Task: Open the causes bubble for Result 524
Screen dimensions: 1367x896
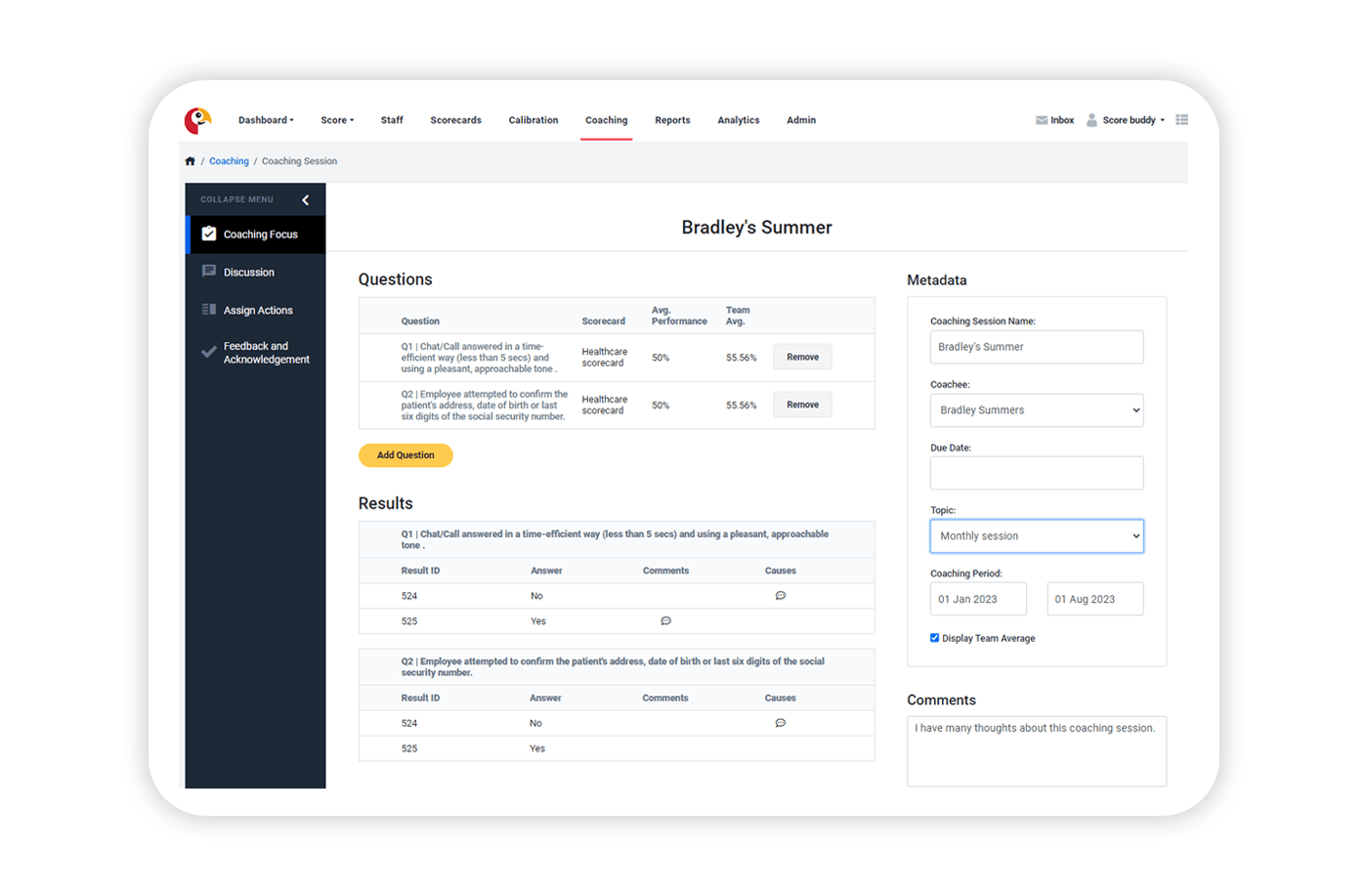Action: pyautogui.click(x=780, y=595)
